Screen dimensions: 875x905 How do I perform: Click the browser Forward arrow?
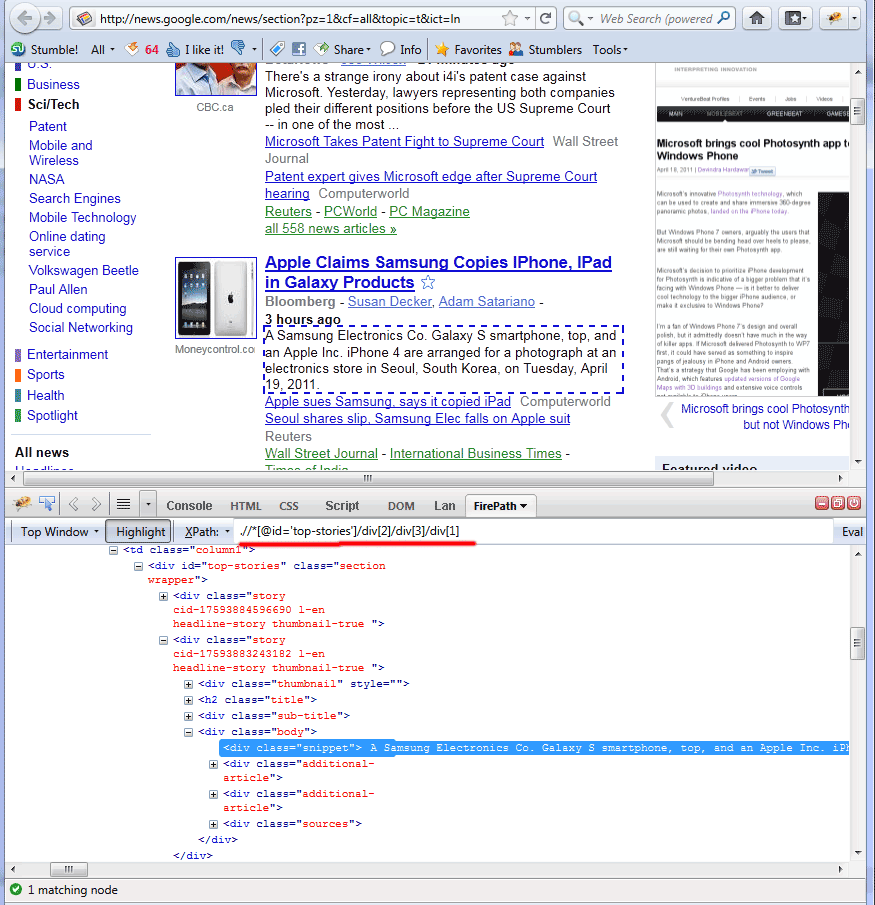50,18
